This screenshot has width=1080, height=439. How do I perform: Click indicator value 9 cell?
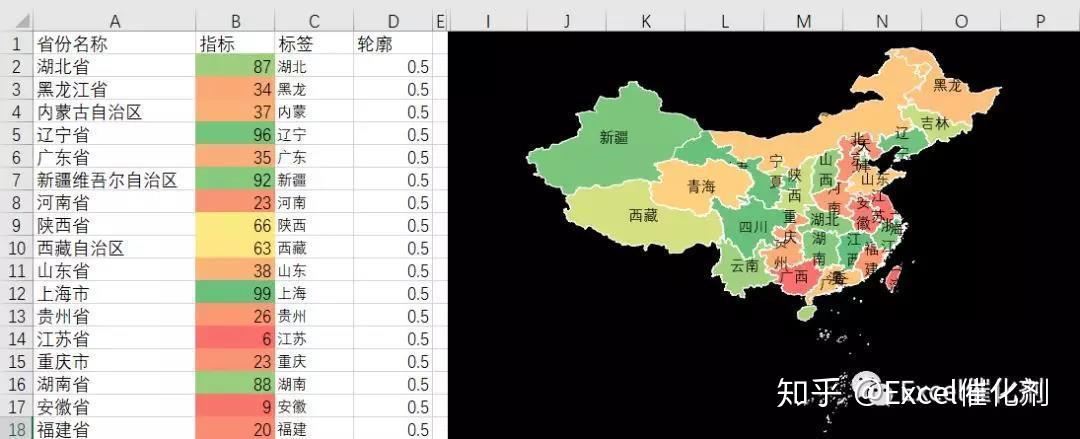[235, 407]
